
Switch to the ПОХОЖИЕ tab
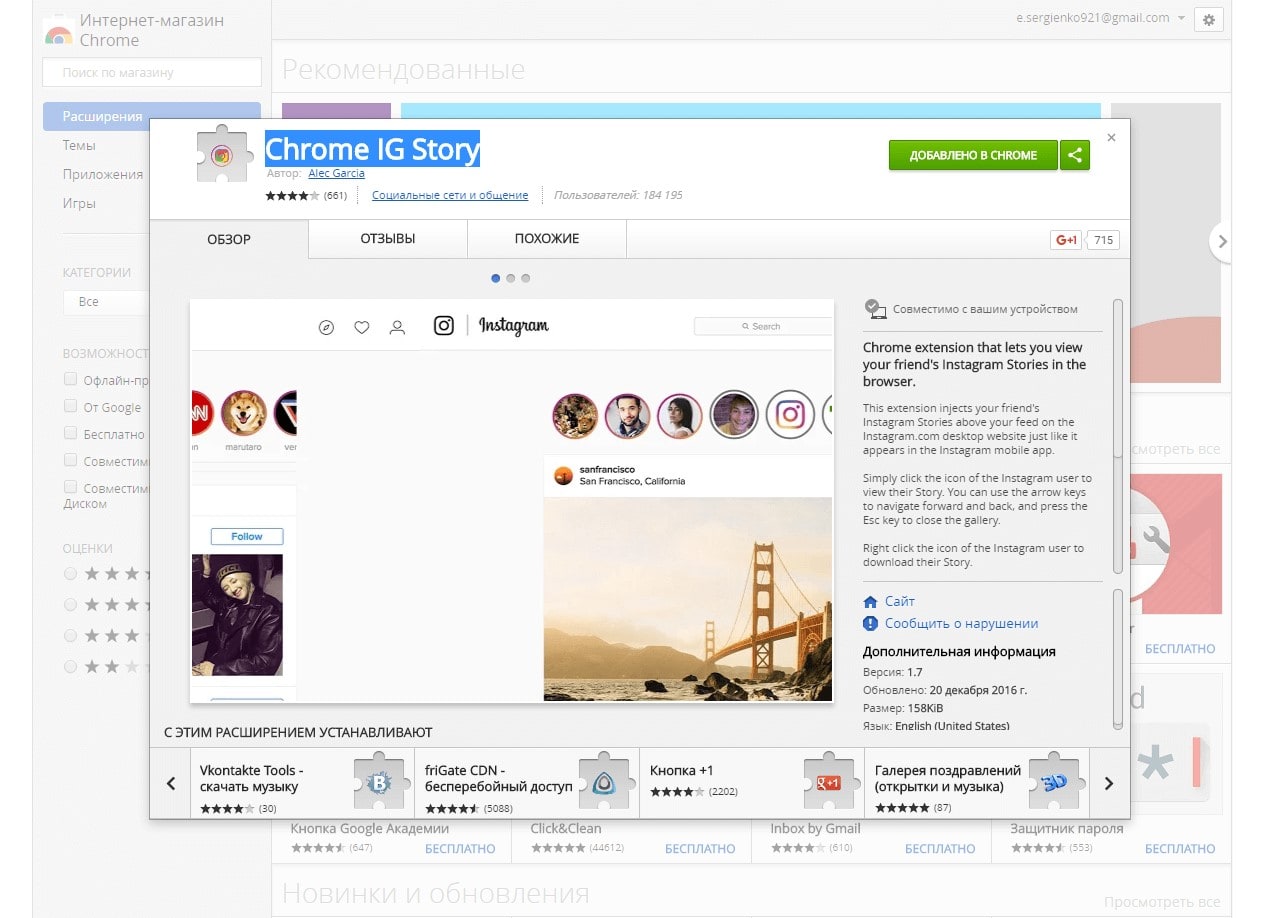[547, 239]
